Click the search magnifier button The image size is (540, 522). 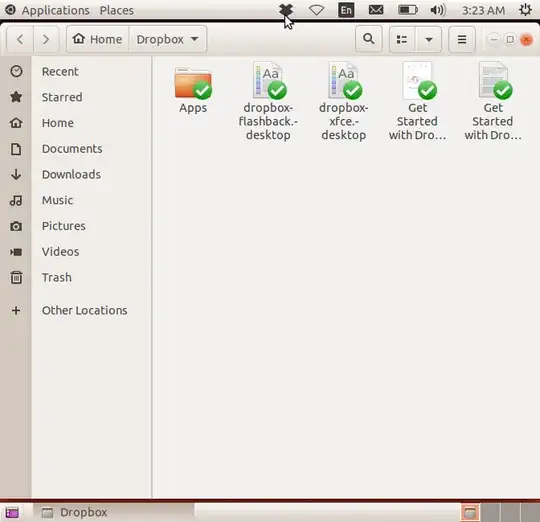pyautogui.click(x=368, y=39)
